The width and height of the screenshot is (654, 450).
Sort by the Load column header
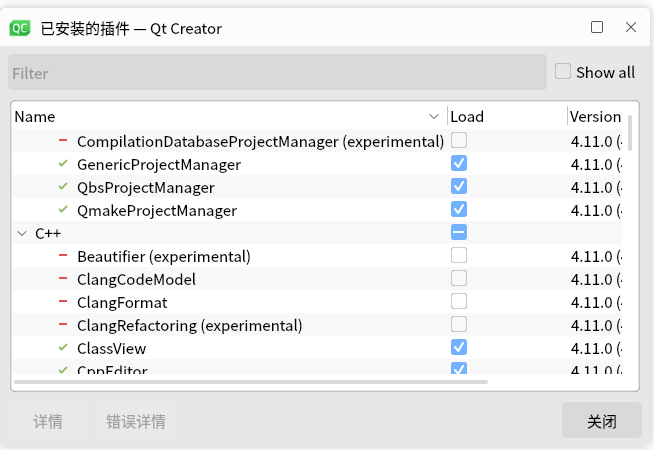click(x=507, y=116)
